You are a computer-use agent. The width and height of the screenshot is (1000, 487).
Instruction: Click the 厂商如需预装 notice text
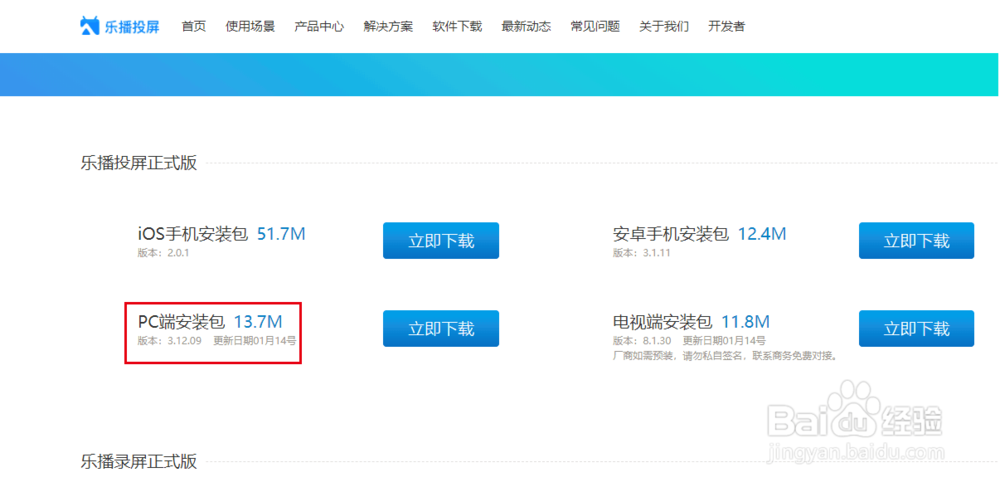(724, 356)
